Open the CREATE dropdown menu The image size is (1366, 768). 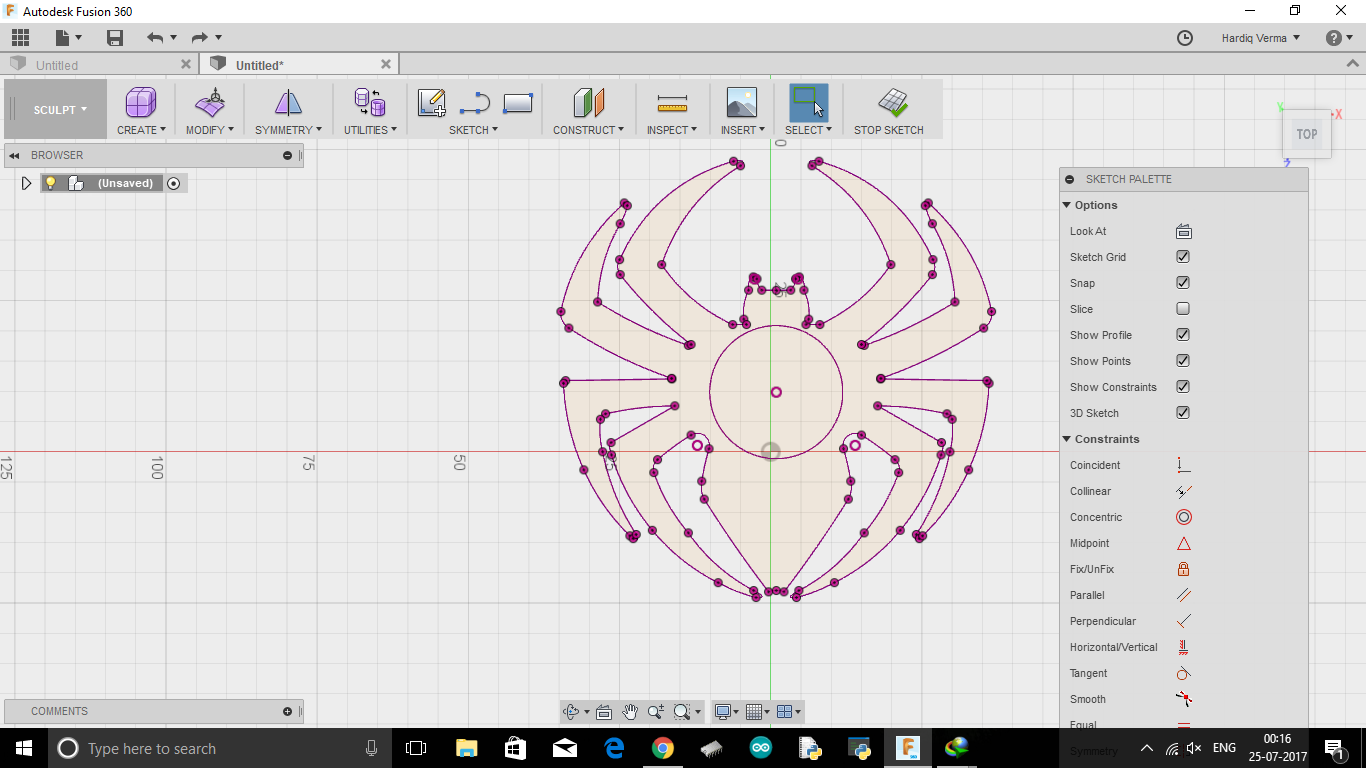point(141,130)
